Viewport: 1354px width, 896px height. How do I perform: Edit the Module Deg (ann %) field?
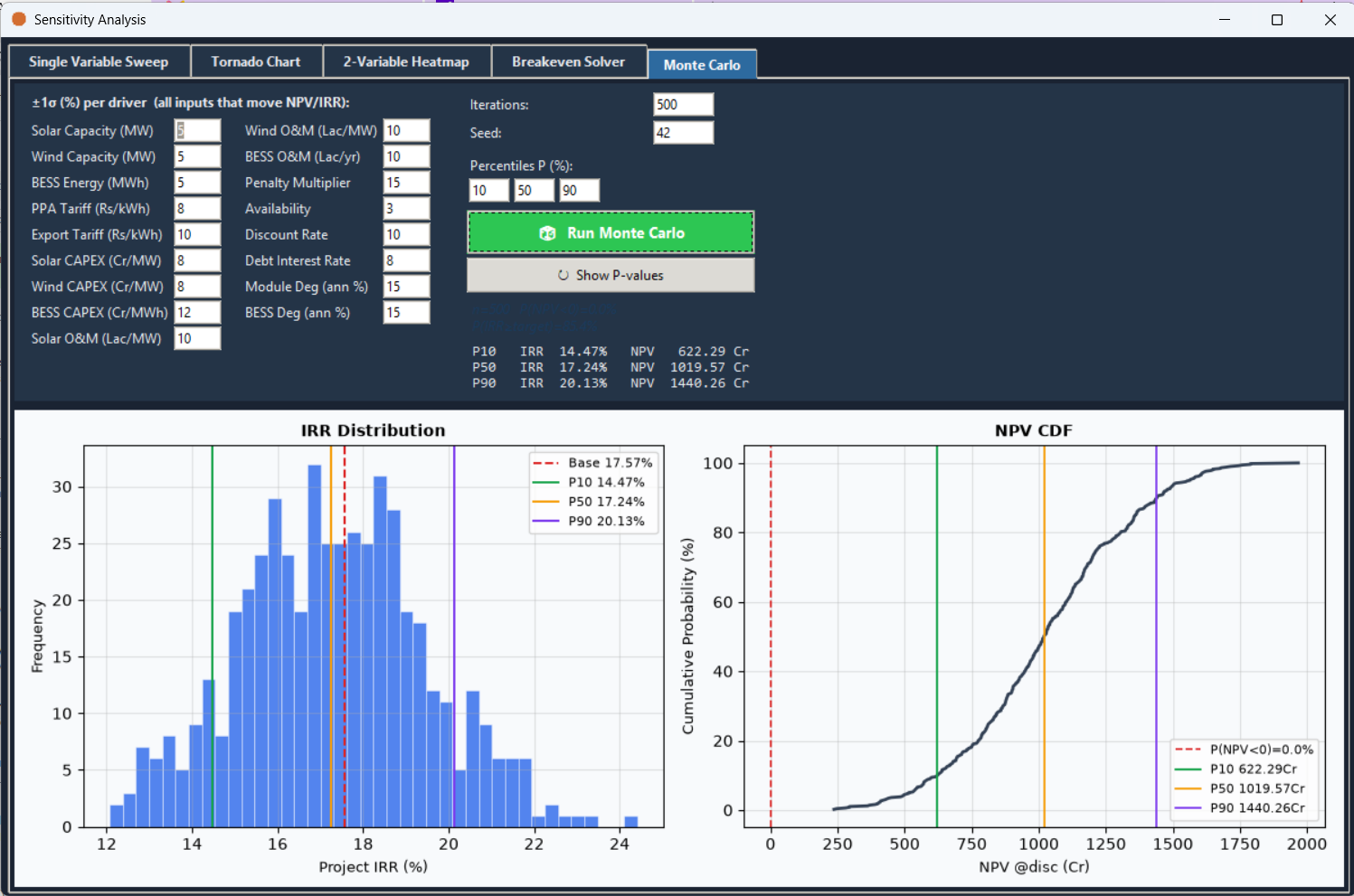pos(406,287)
